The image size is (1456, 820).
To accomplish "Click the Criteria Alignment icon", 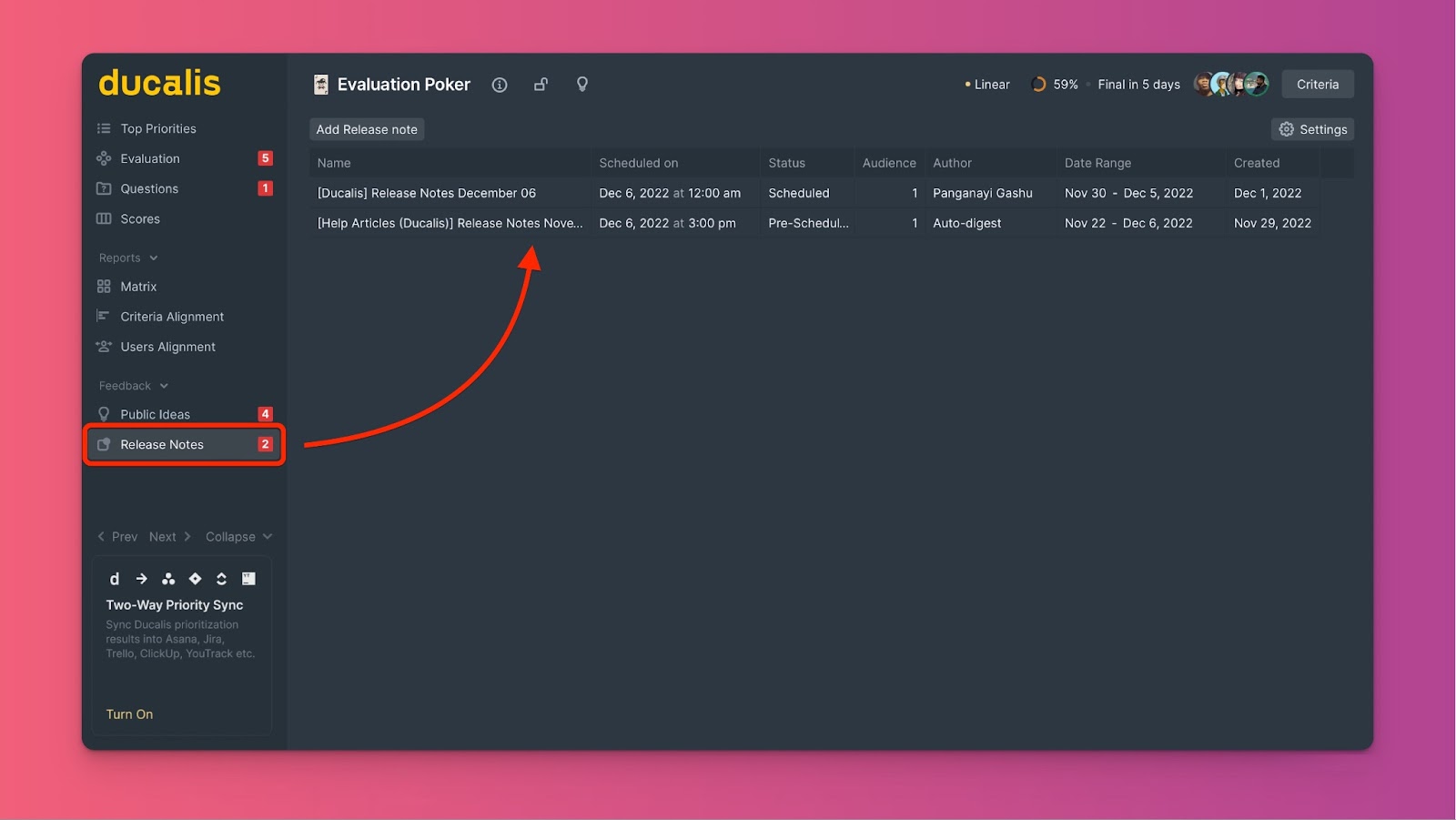I will point(104,316).
